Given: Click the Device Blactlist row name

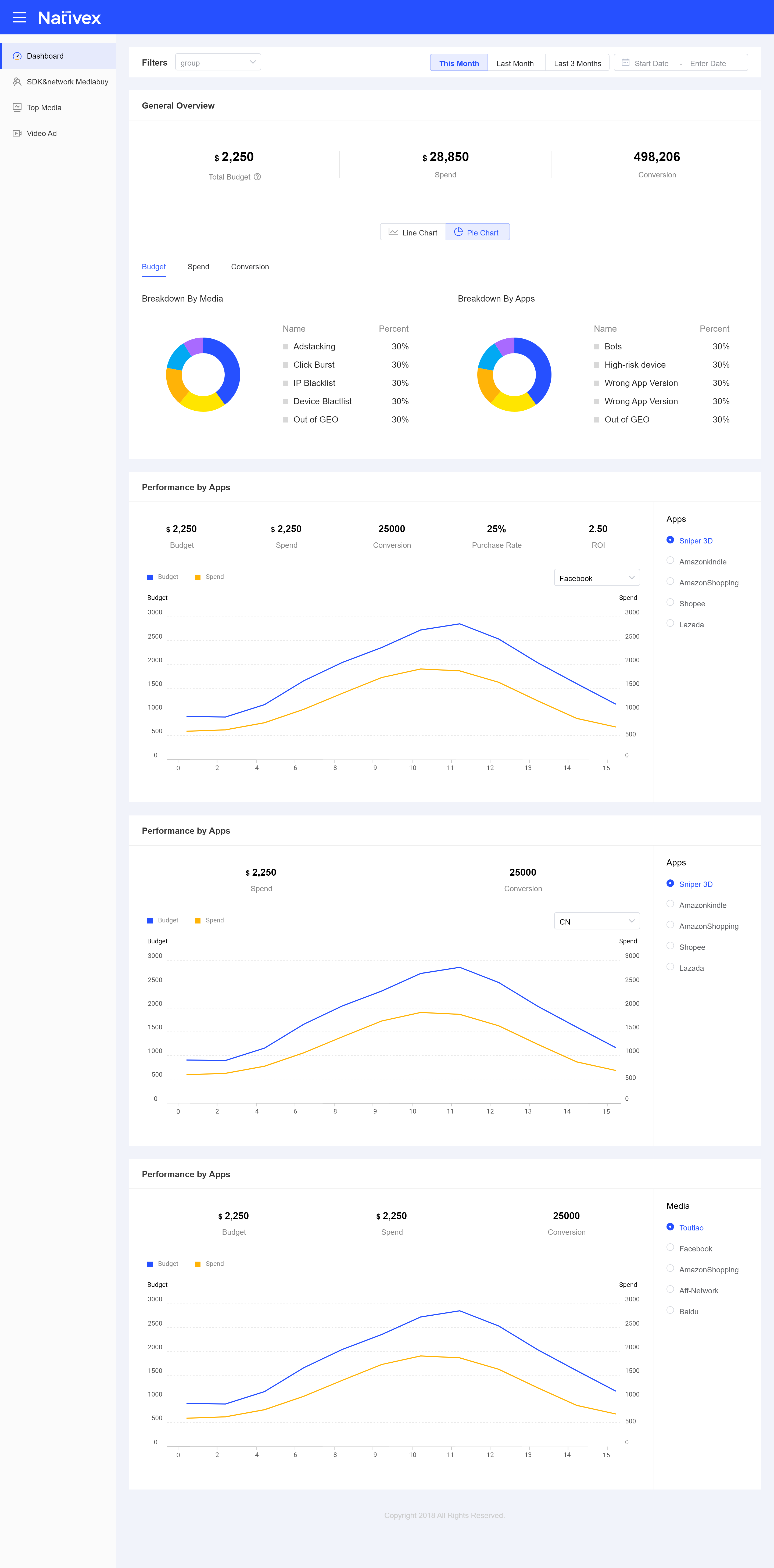Looking at the screenshot, I should [322, 402].
